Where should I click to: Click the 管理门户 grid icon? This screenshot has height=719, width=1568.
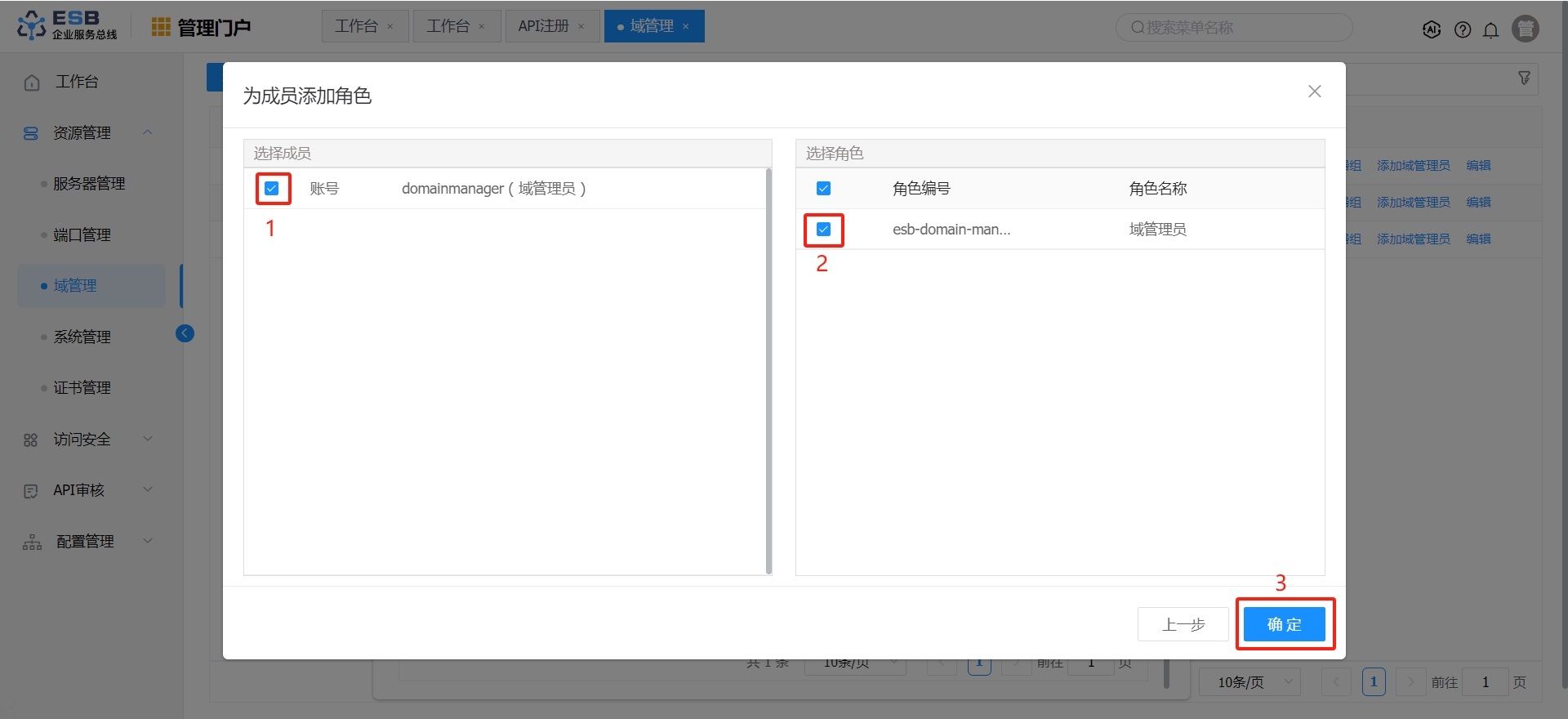click(x=161, y=27)
